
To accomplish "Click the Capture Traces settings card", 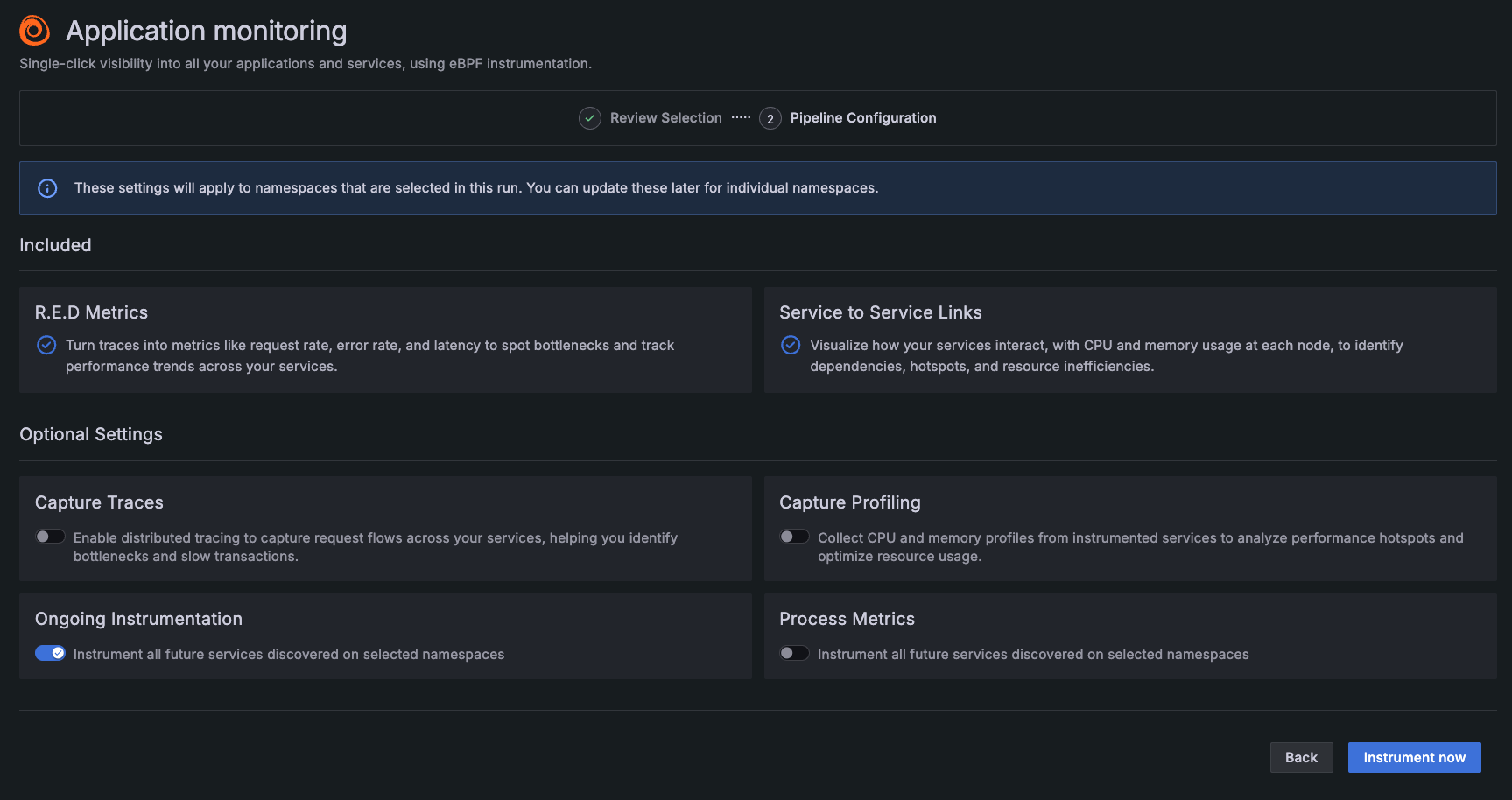I will click(x=385, y=529).
